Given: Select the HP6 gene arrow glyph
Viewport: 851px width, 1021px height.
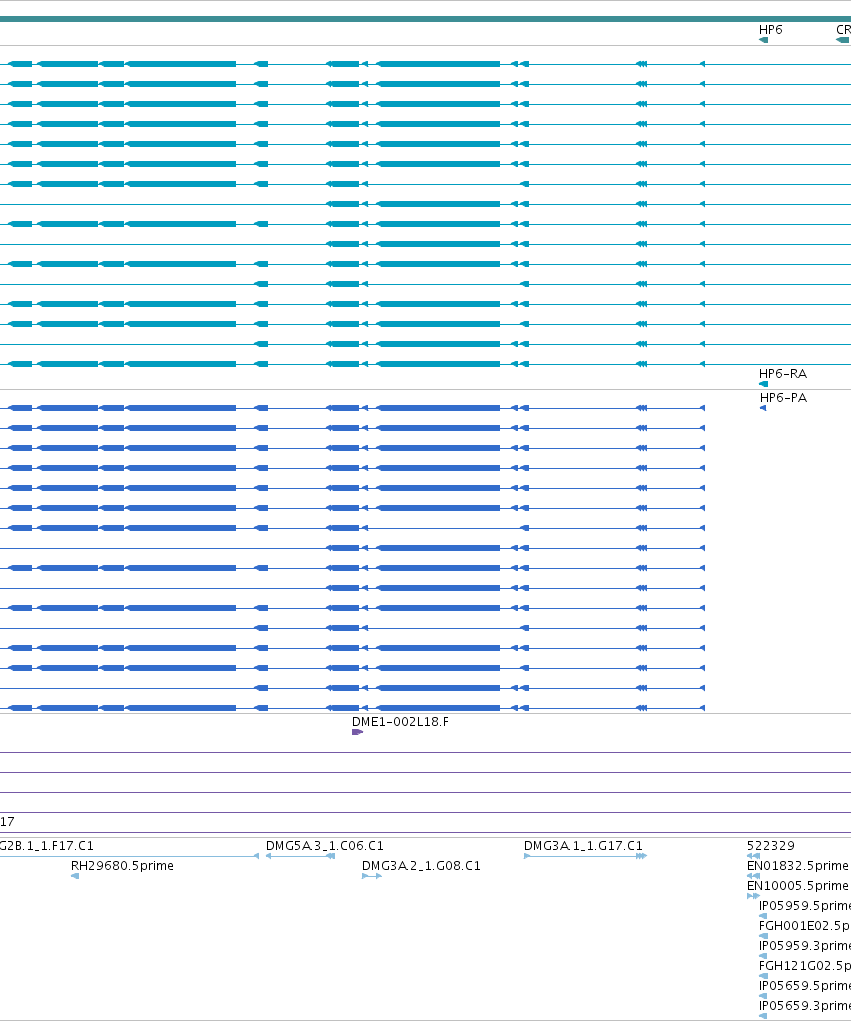Looking at the screenshot, I should point(764,40).
